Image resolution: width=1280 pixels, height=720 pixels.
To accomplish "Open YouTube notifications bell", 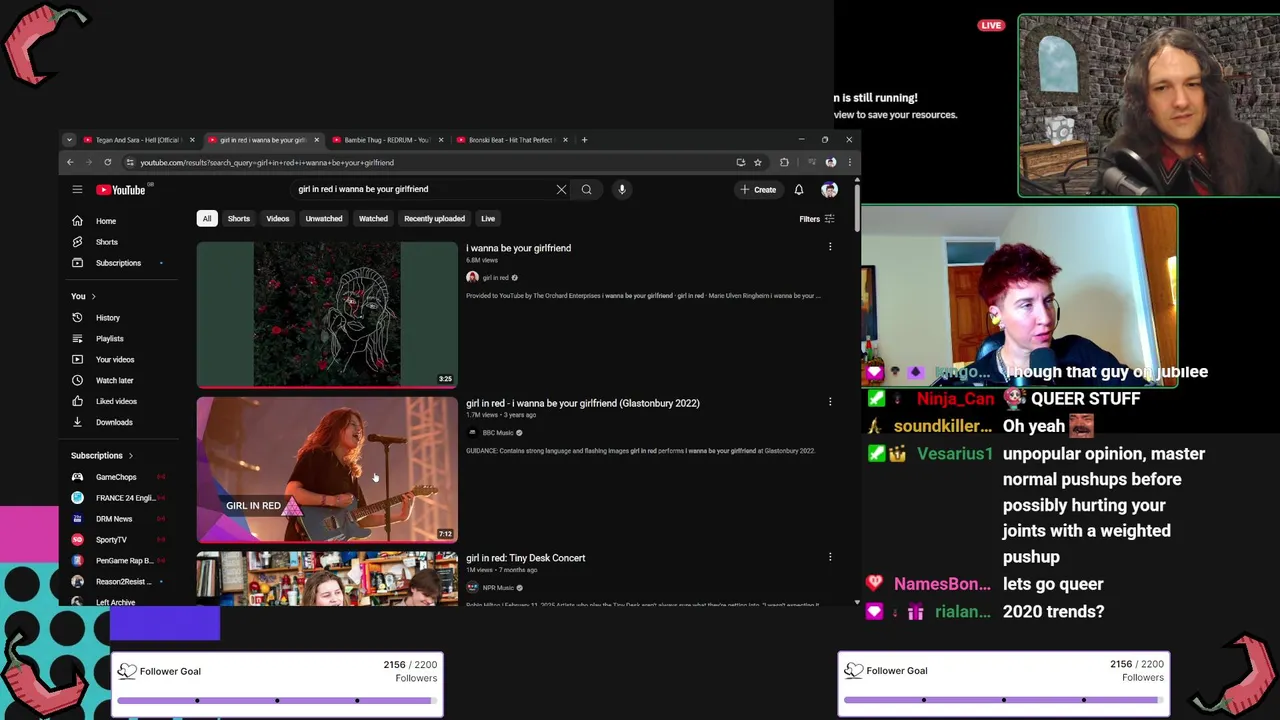I will pos(799,189).
